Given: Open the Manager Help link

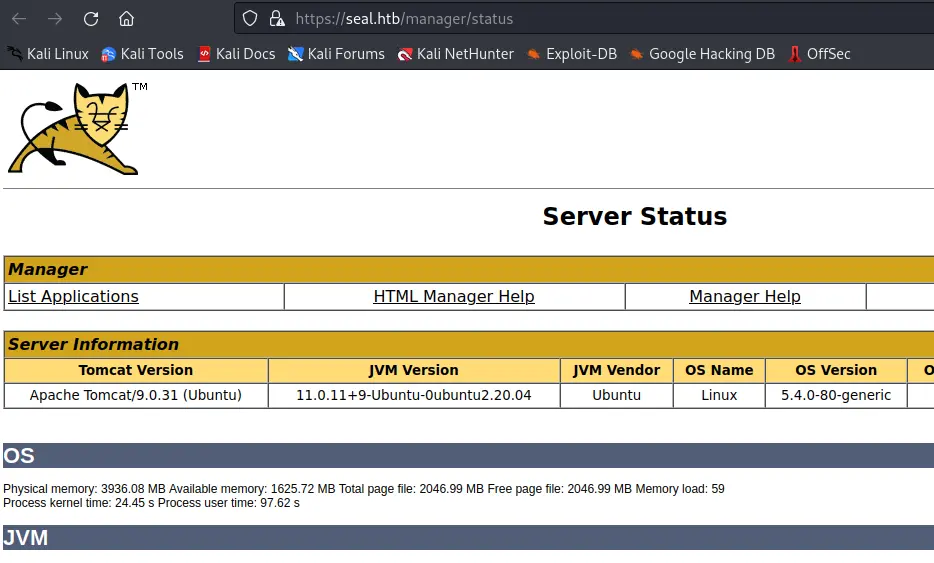Looking at the screenshot, I should [745, 296].
